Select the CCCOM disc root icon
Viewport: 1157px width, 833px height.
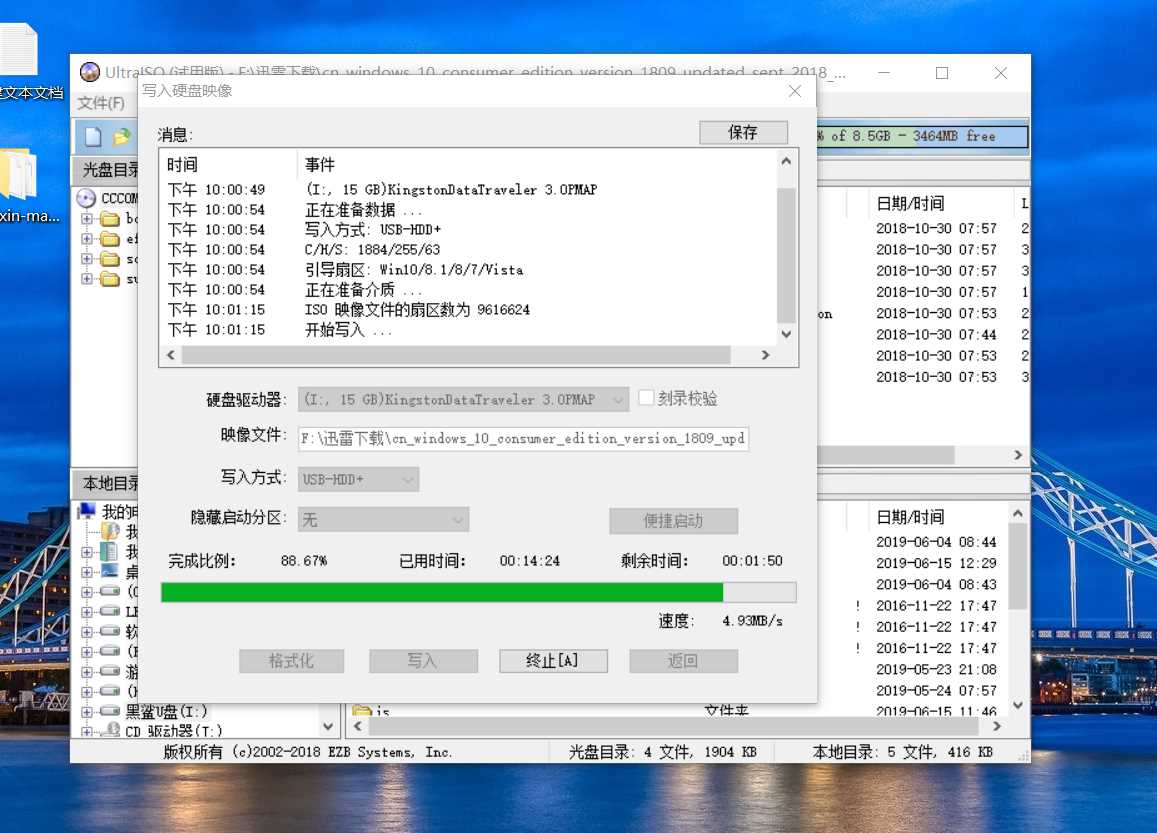click(86, 198)
